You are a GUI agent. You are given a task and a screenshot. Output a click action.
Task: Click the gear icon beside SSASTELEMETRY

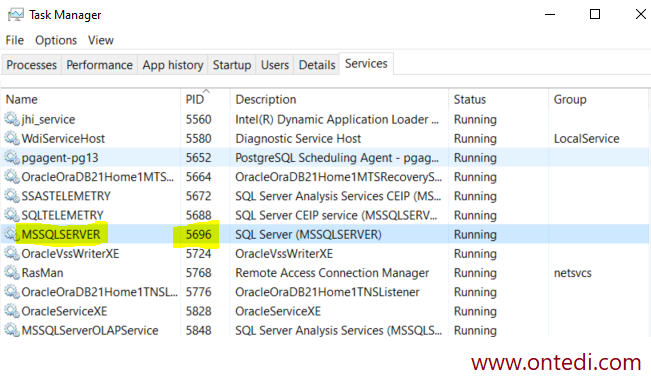pos(12,196)
